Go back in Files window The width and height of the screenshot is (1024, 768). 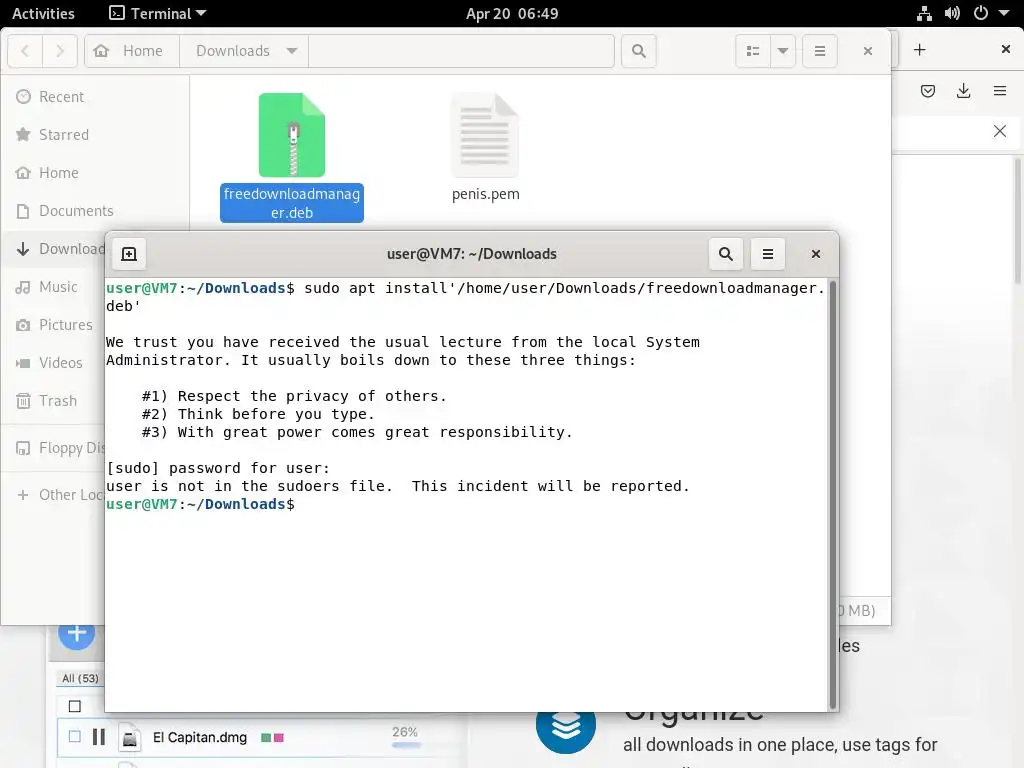25,51
